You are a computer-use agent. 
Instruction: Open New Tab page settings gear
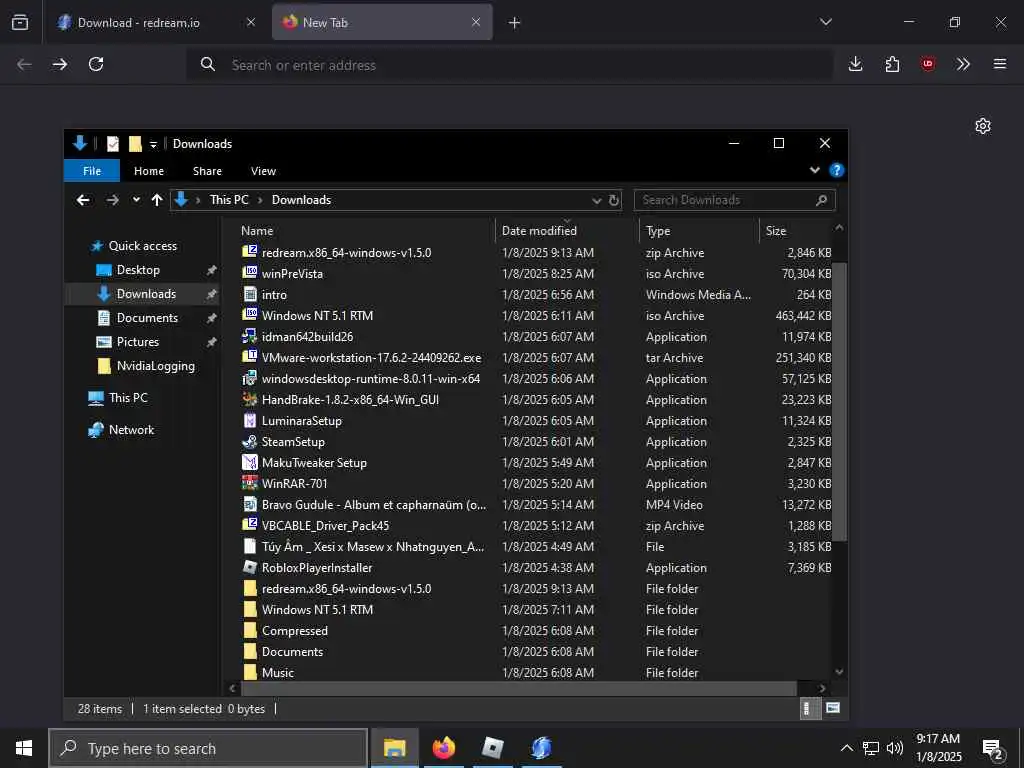983,125
